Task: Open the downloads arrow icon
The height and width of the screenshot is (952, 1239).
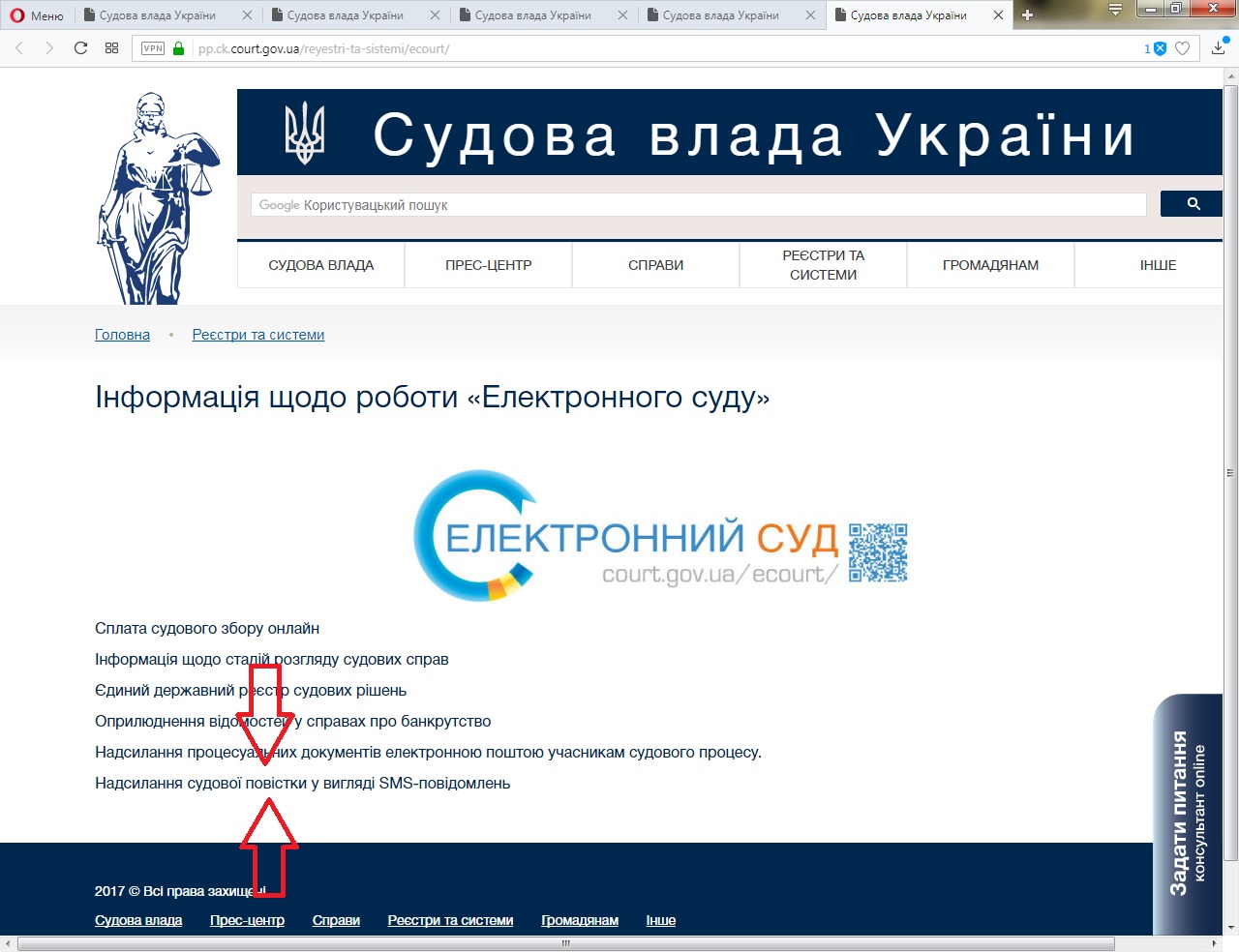Action: (1218, 48)
